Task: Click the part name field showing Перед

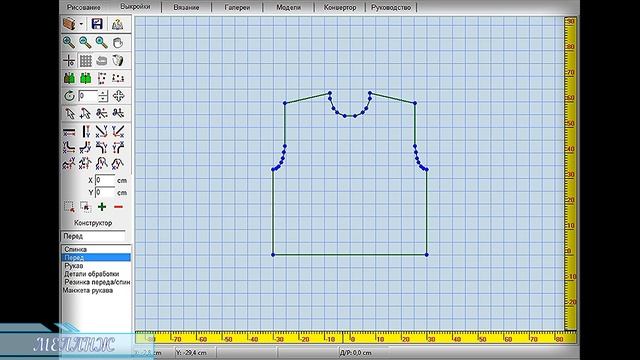Action: pyautogui.click(x=93, y=236)
